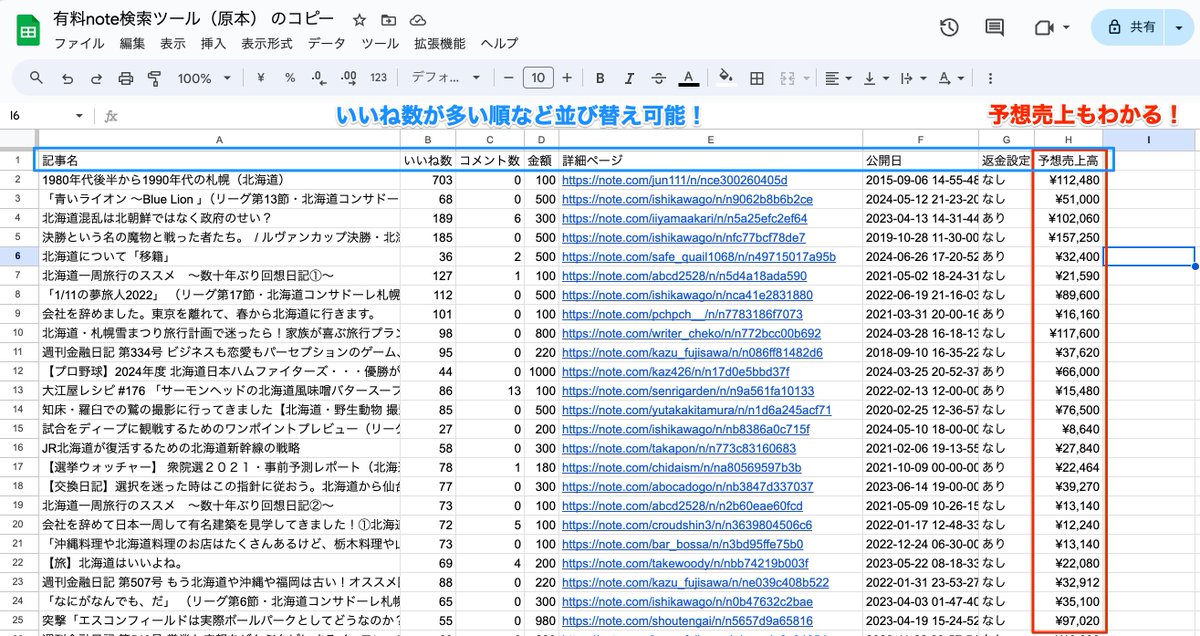1200x636 pixels.
Task: Open the more toolbar options menu
Action: [990, 78]
